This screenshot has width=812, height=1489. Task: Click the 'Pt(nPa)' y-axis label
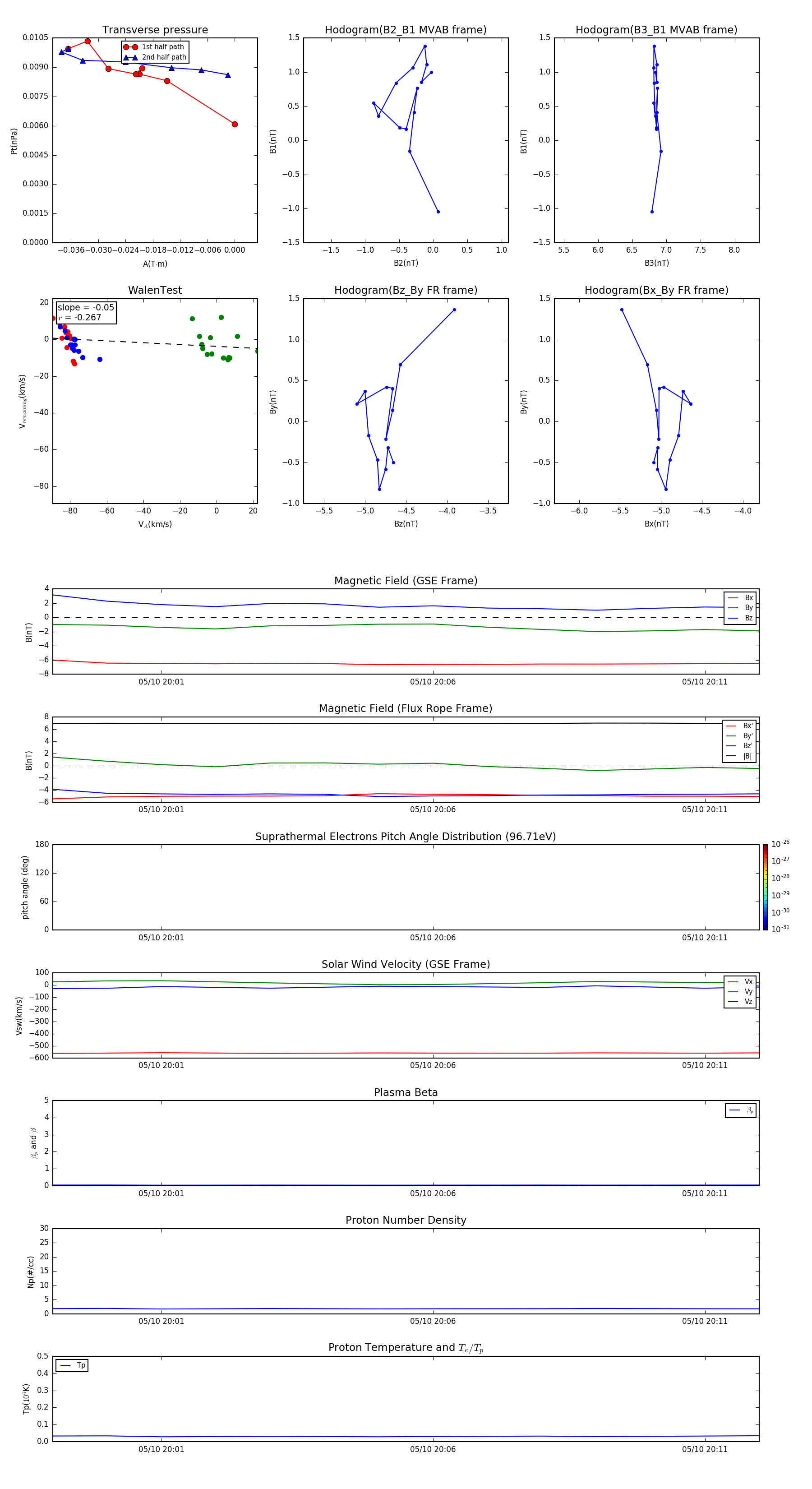click(14, 141)
